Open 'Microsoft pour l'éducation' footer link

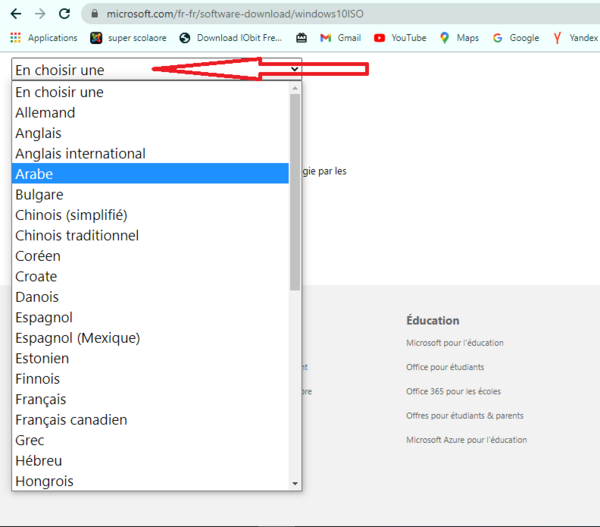tap(455, 343)
